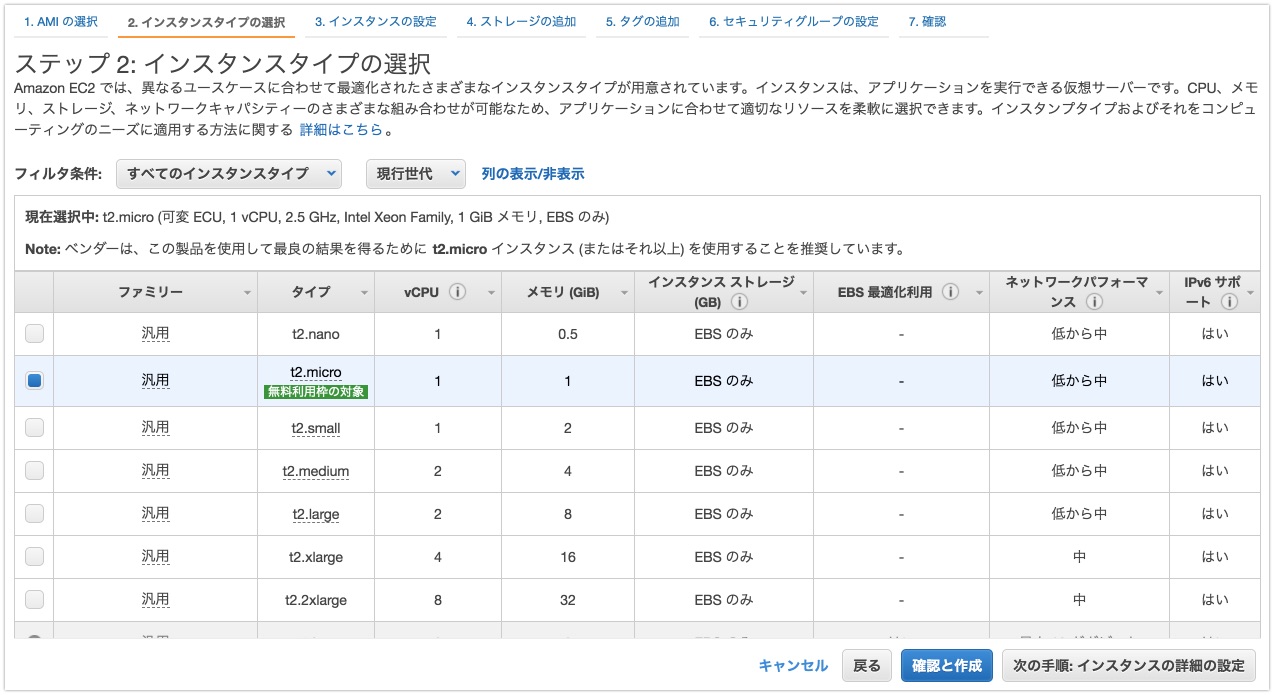Click the ネットワークパフォーマンス info icon
1274x695 pixels.
tap(1095, 302)
